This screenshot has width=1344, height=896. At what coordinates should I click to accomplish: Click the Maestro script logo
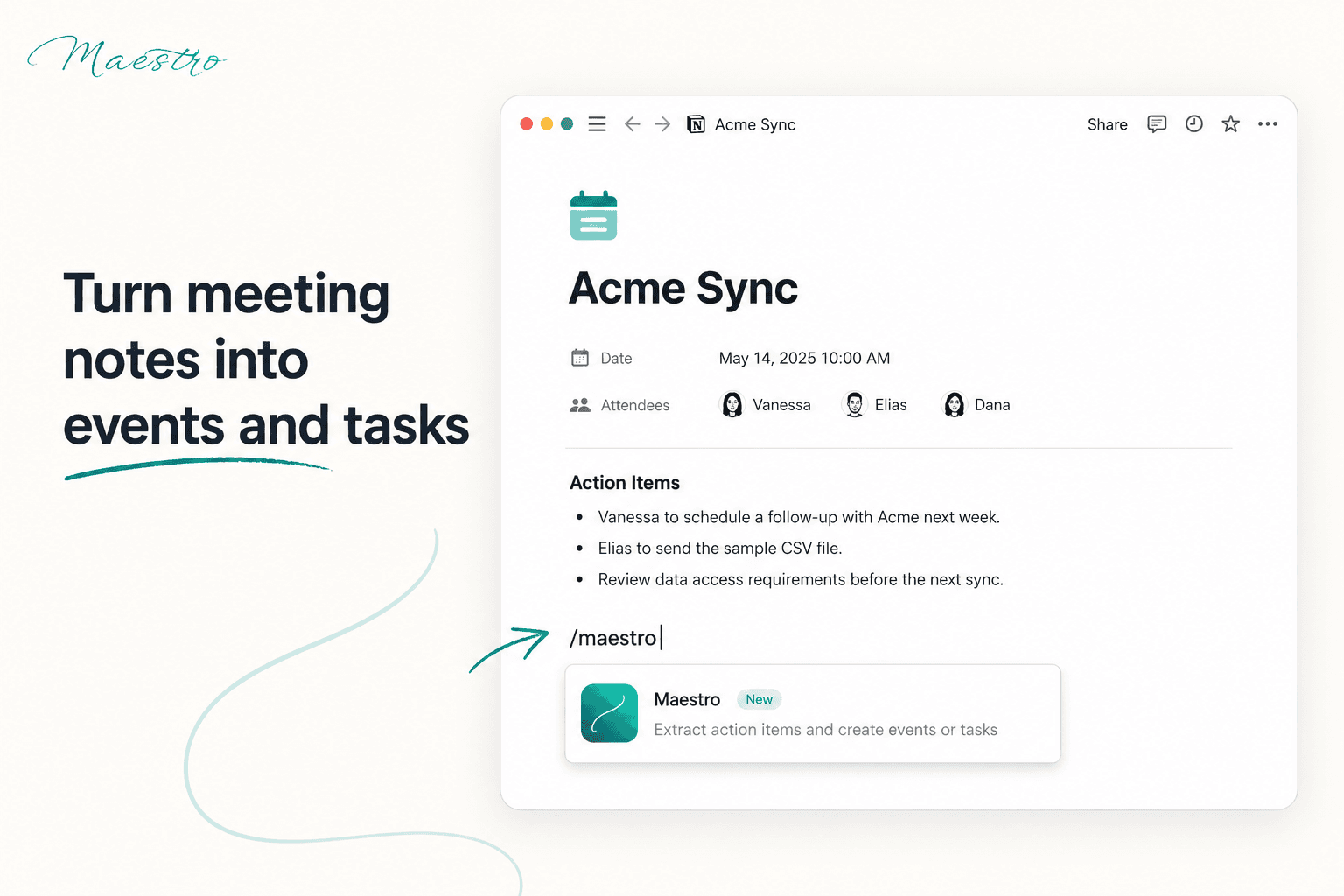coord(127,57)
